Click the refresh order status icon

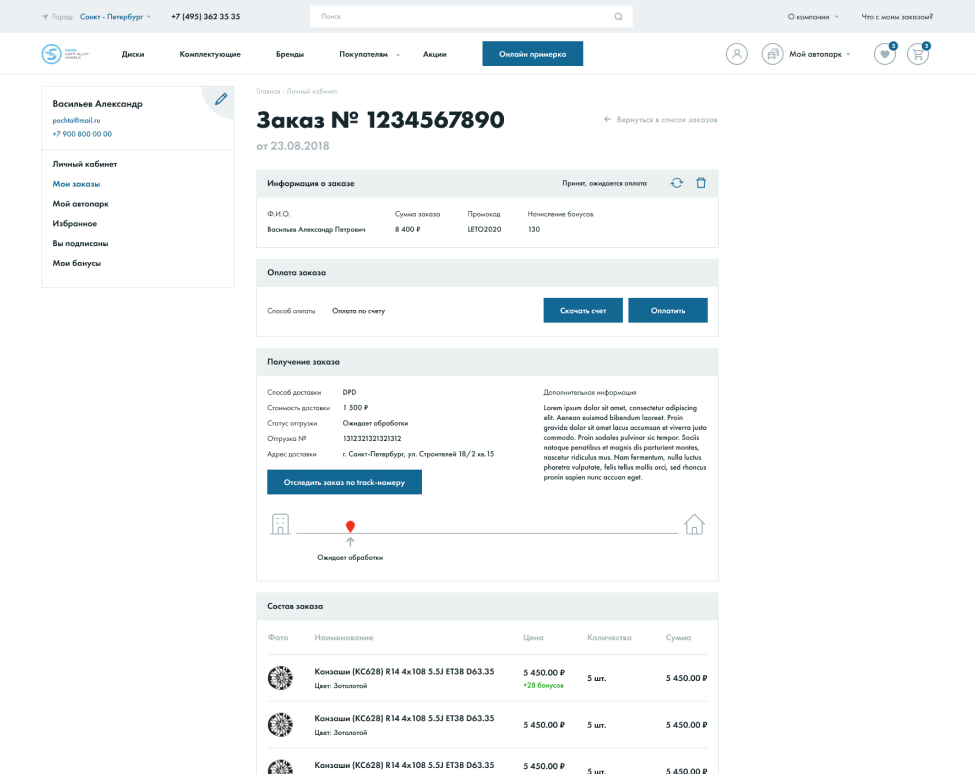(677, 183)
